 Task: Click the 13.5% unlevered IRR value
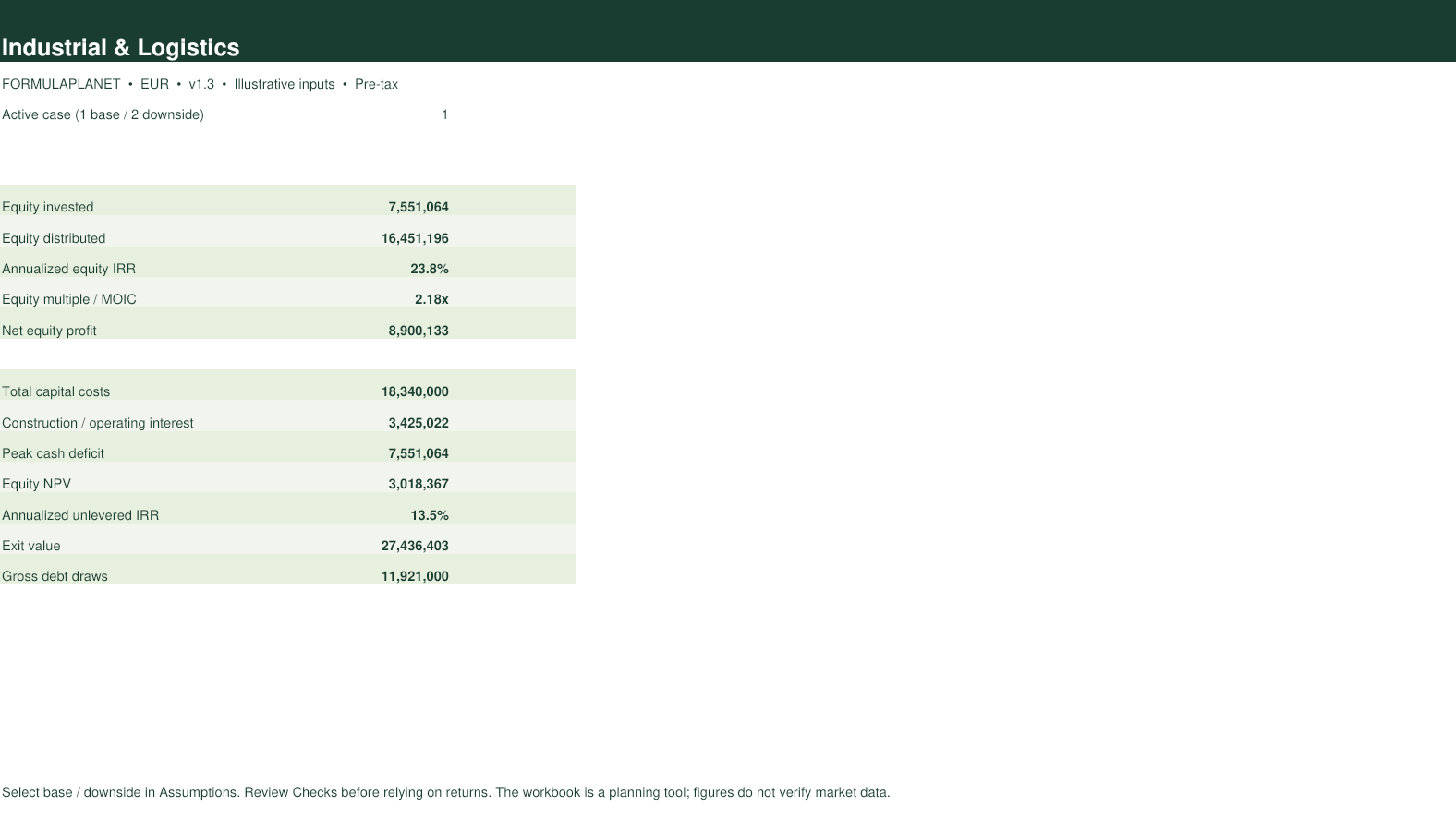(430, 515)
